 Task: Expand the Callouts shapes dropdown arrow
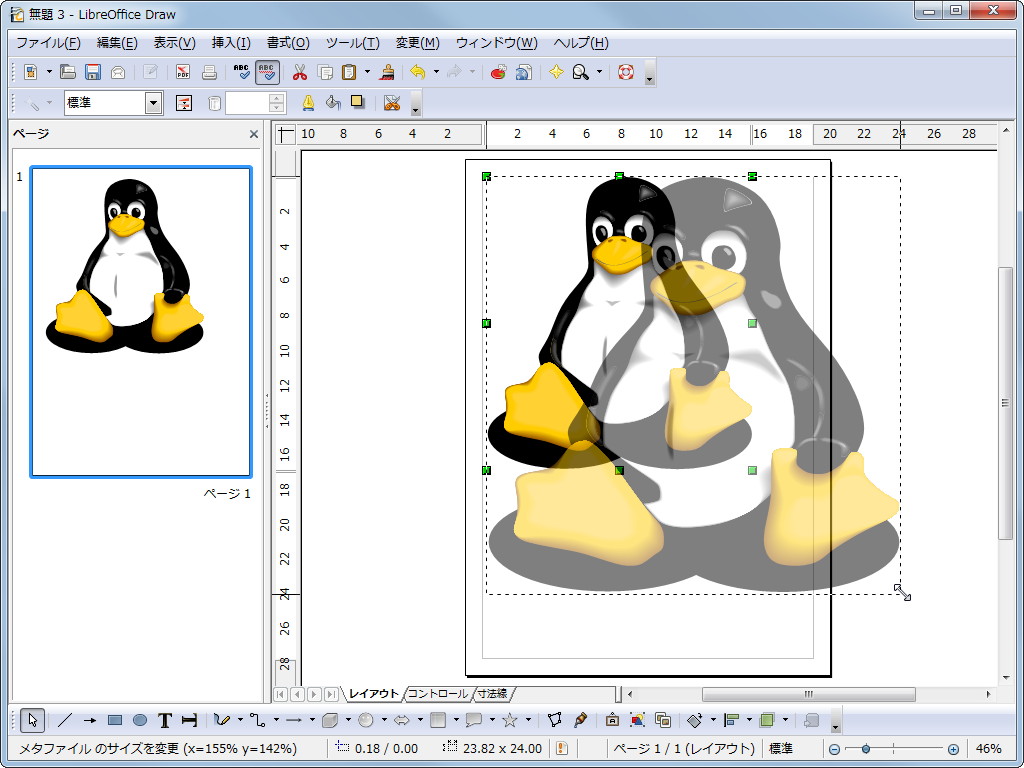click(492, 720)
